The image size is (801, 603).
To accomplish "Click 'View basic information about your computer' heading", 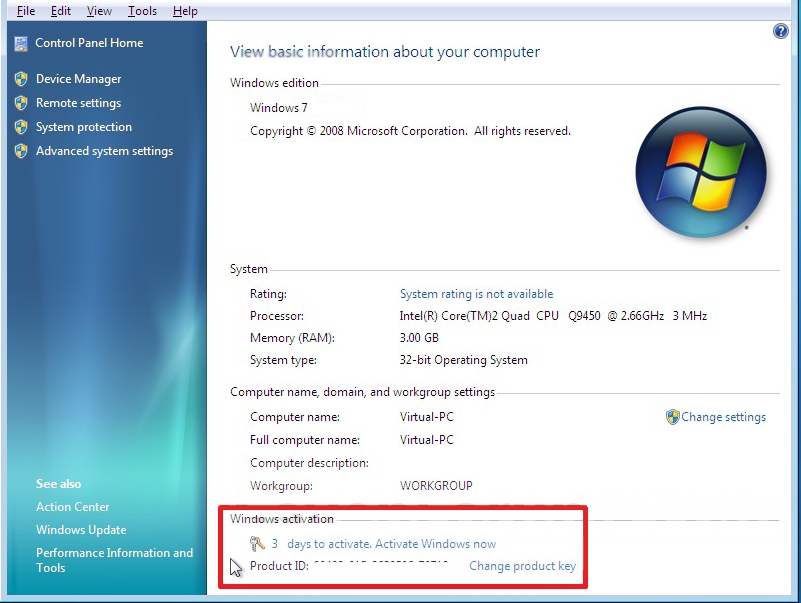I will point(385,52).
